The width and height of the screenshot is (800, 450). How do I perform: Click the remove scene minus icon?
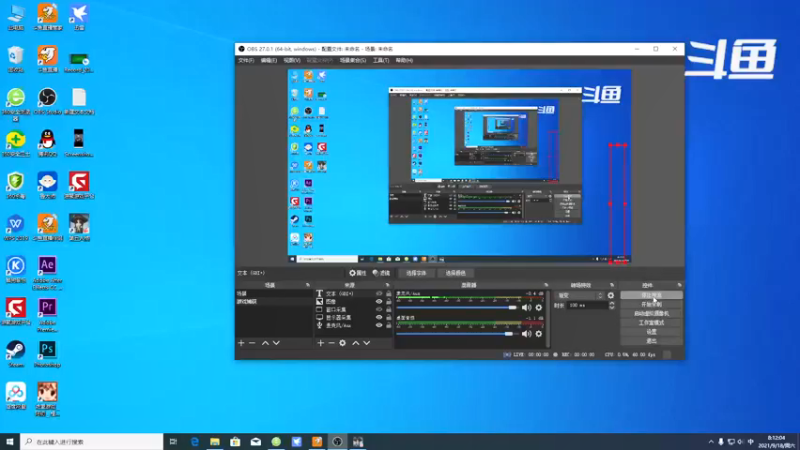pyautogui.click(x=252, y=343)
